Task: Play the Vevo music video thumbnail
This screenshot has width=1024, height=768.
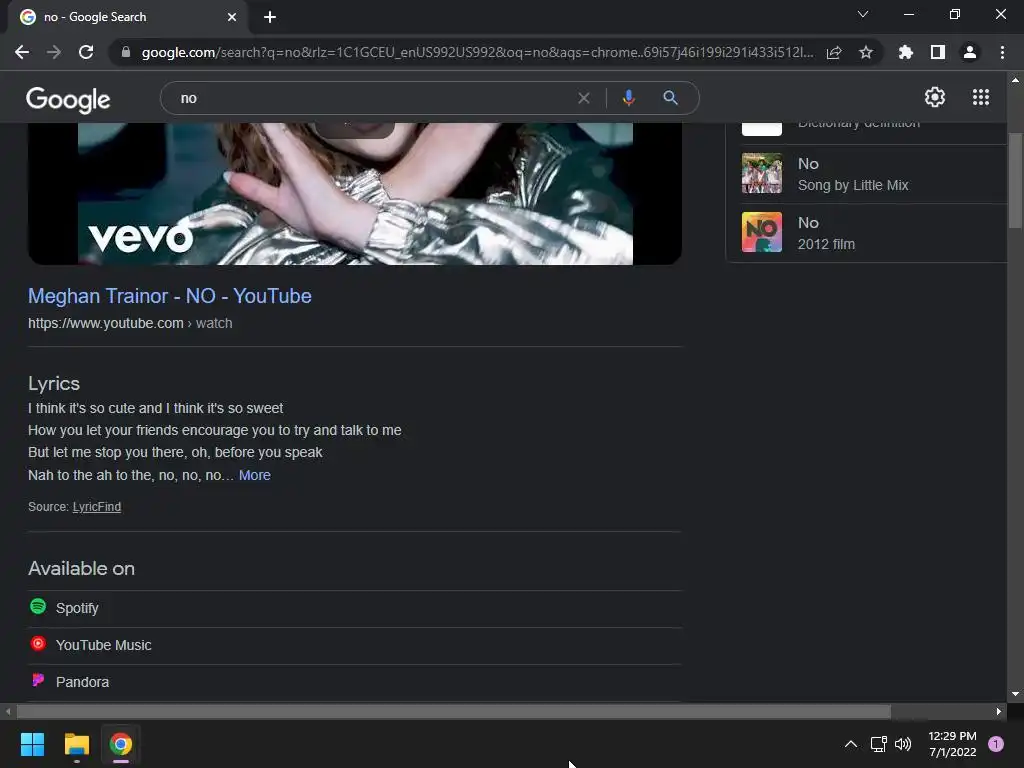Action: (355, 193)
